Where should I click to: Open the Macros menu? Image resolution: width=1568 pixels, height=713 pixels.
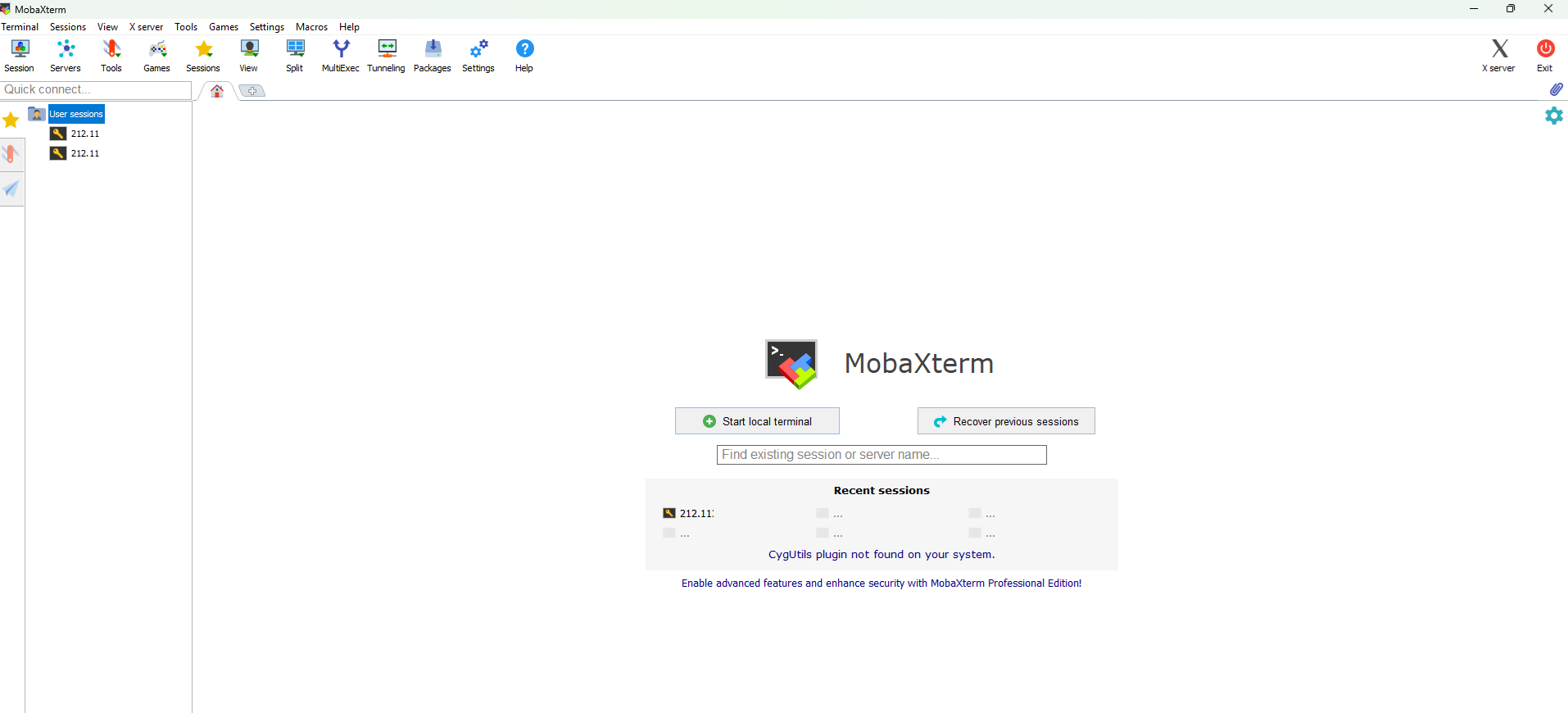pos(311,27)
